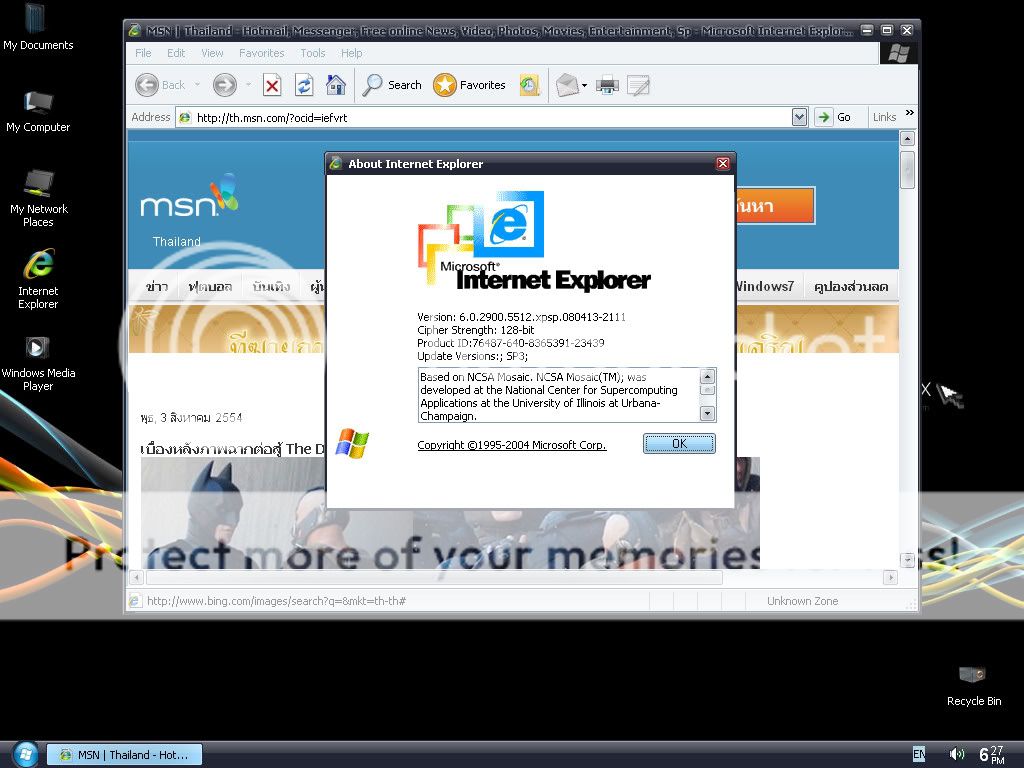Screen dimensions: 1024x768
Task: Click the horizontal scrollbar left arrow
Action: pyautogui.click(x=136, y=577)
